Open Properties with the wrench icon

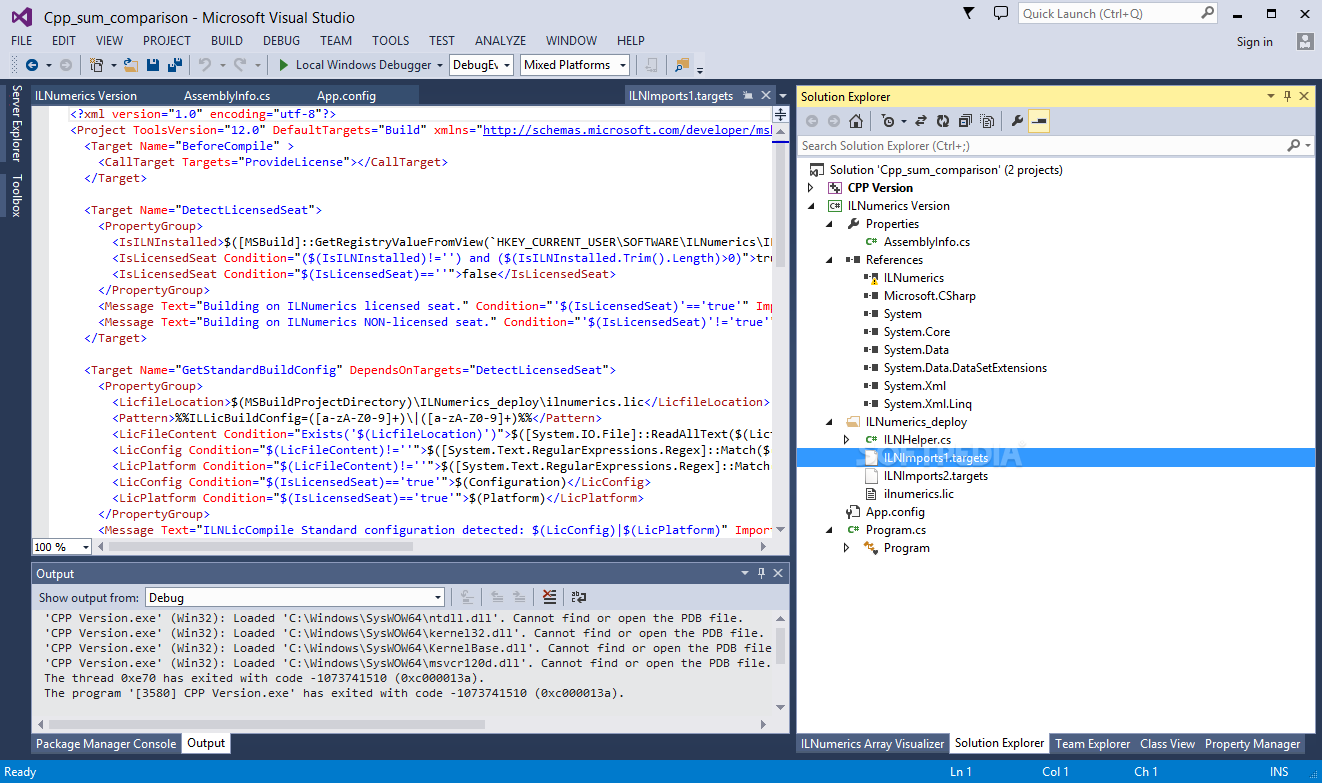[x=1017, y=121]
